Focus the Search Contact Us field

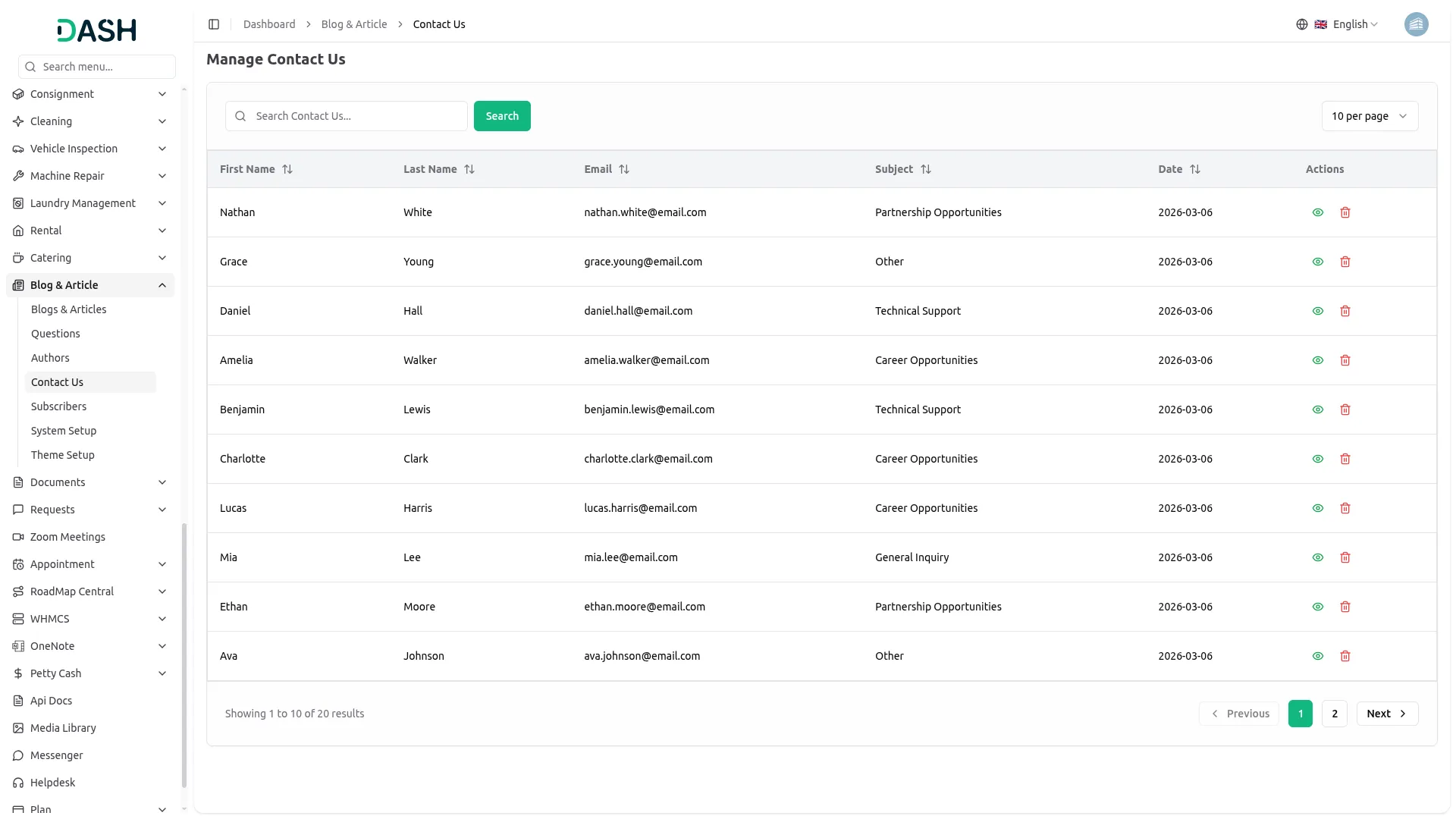[x=347, y=116]
